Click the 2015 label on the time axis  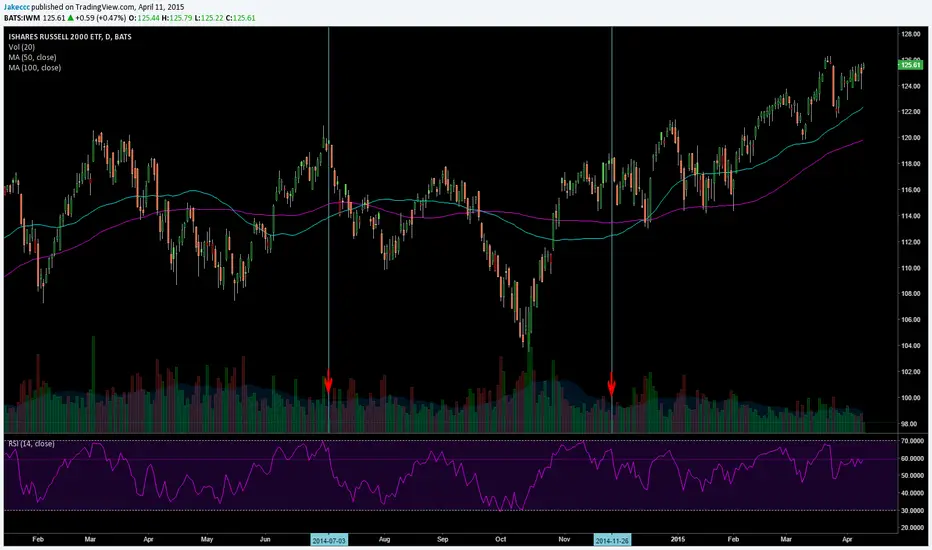(678, 539)
